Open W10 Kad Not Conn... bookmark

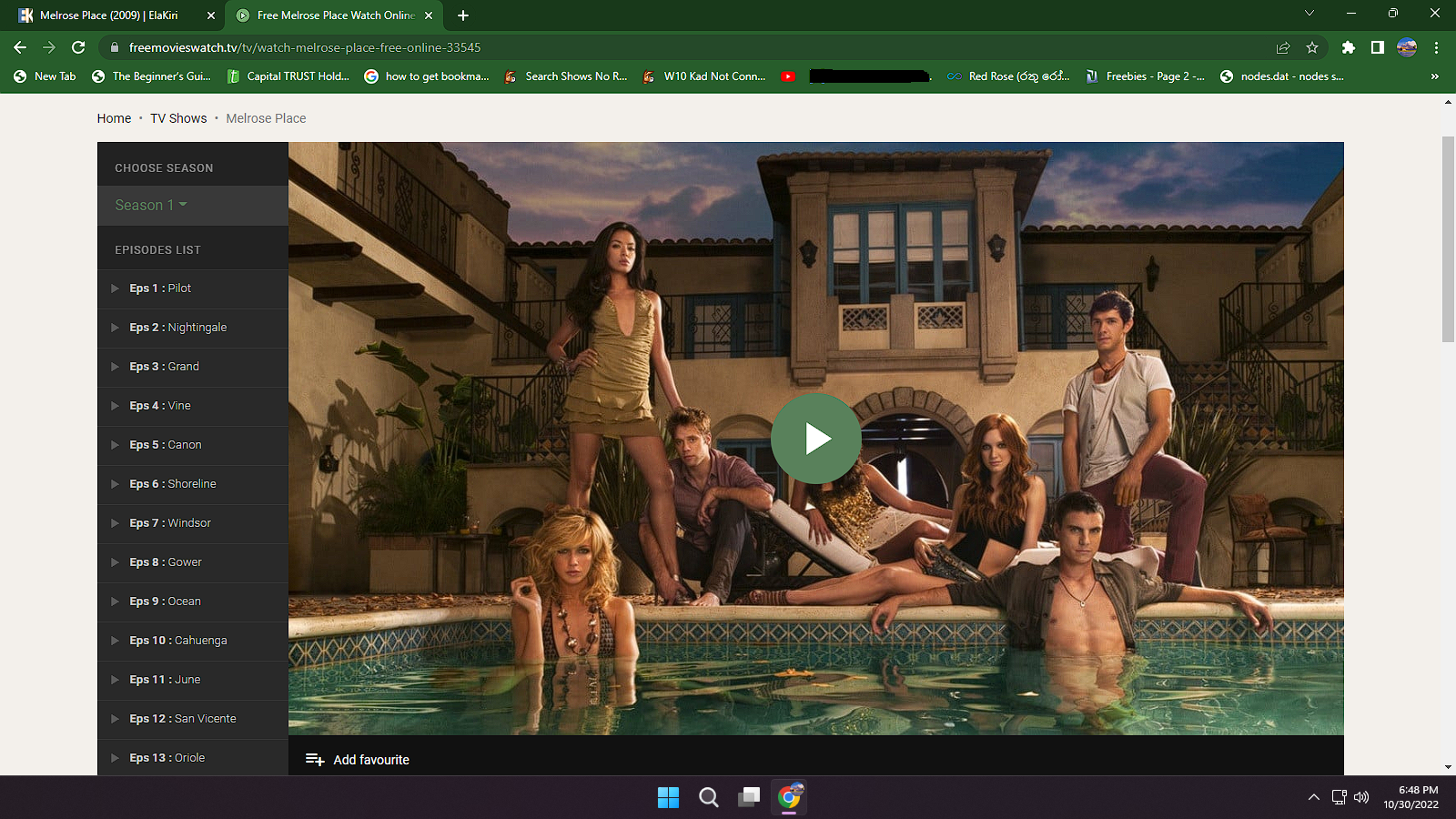[704, 76]
